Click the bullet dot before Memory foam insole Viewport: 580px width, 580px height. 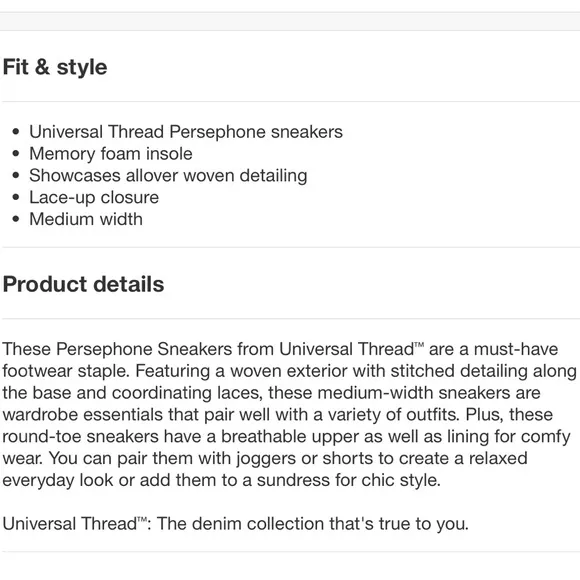pos(16,154)
